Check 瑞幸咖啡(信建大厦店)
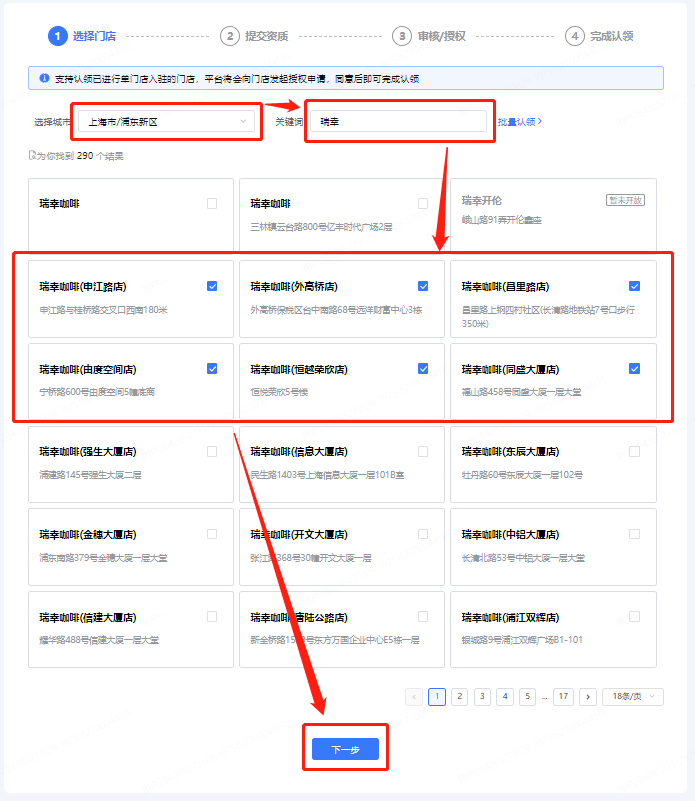The height and width of the screenshot is (801, 695). tap(212, 617)
